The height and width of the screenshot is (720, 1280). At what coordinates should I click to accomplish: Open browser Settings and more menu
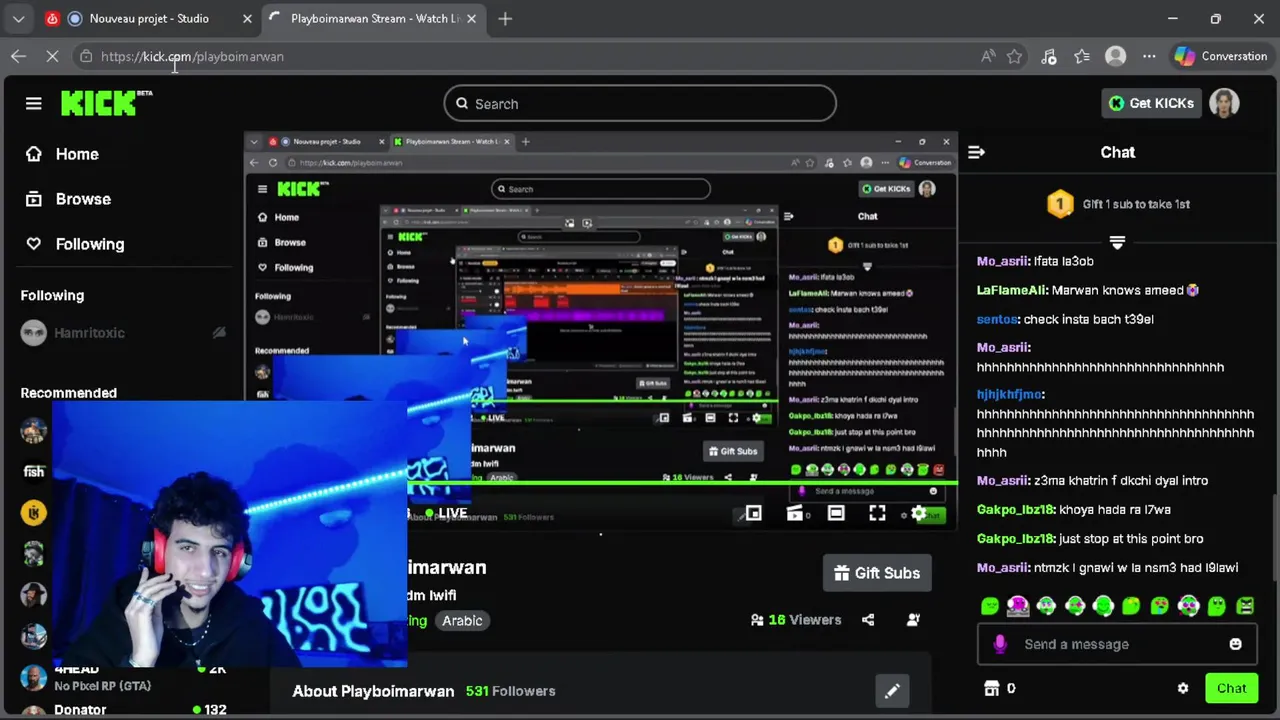(1149, 56)
